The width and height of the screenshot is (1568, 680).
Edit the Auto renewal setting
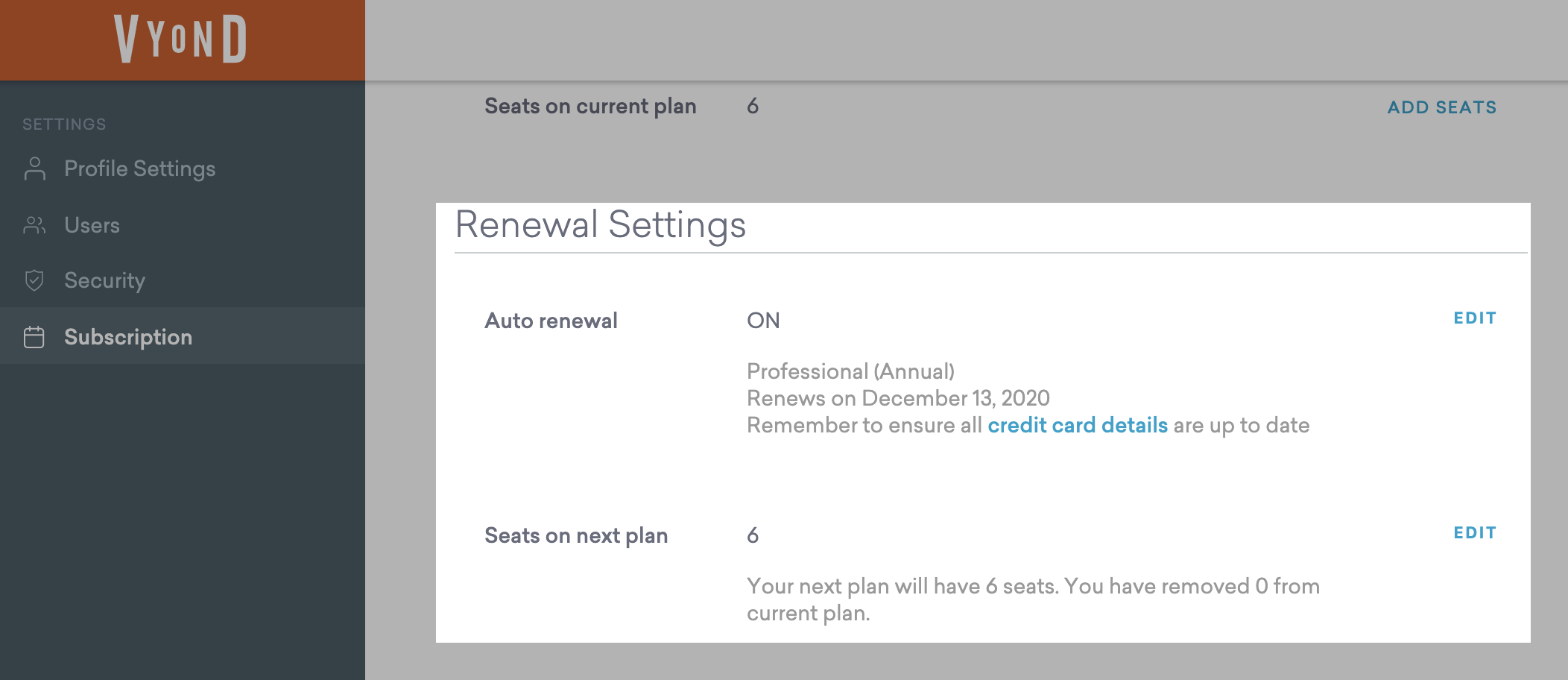tap(1474, 318)
